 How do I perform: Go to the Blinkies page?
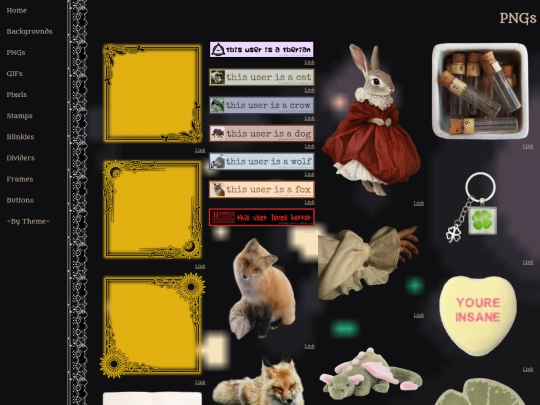click(x=20, y=137)
